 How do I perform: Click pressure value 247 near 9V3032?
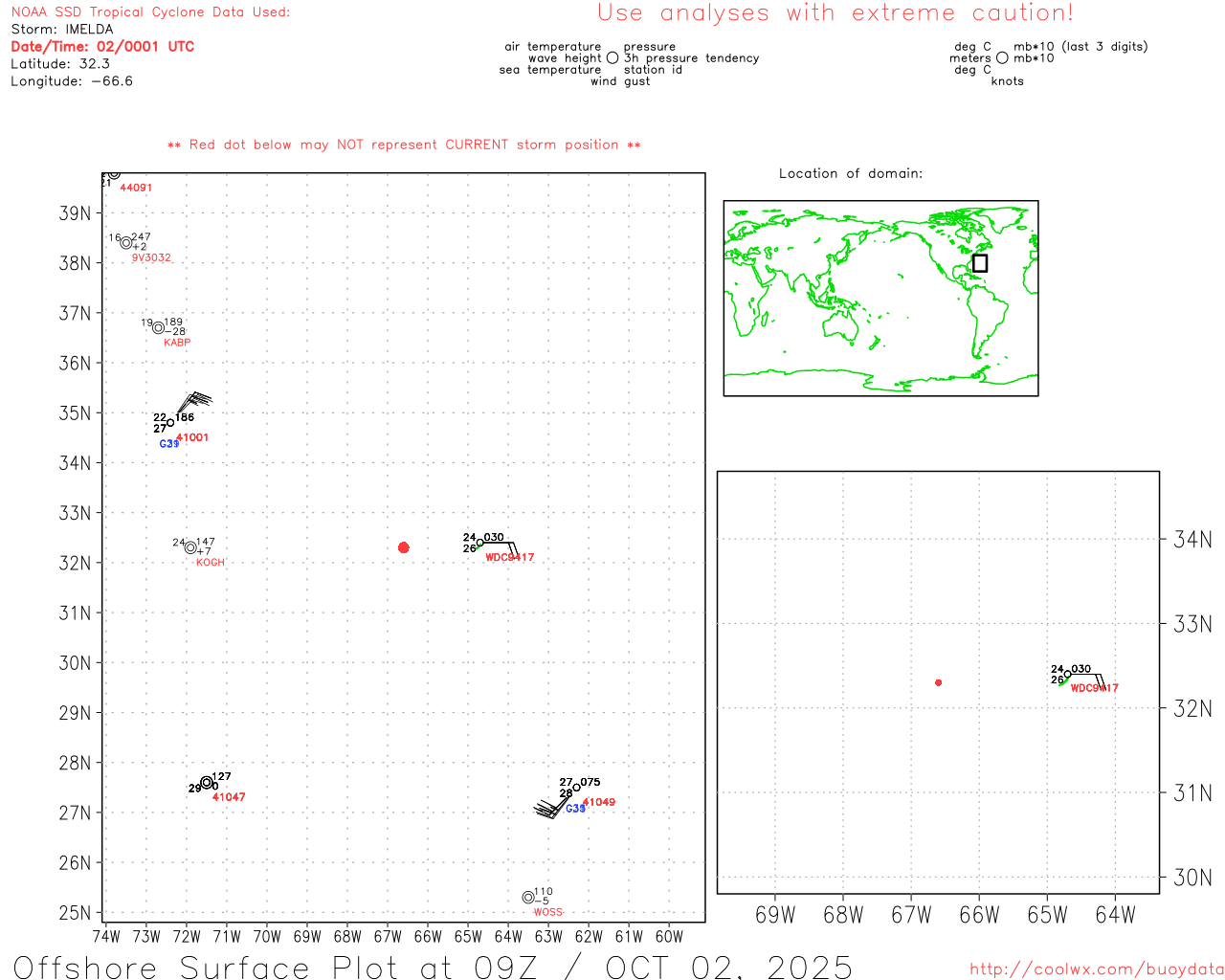coord(141,237)
